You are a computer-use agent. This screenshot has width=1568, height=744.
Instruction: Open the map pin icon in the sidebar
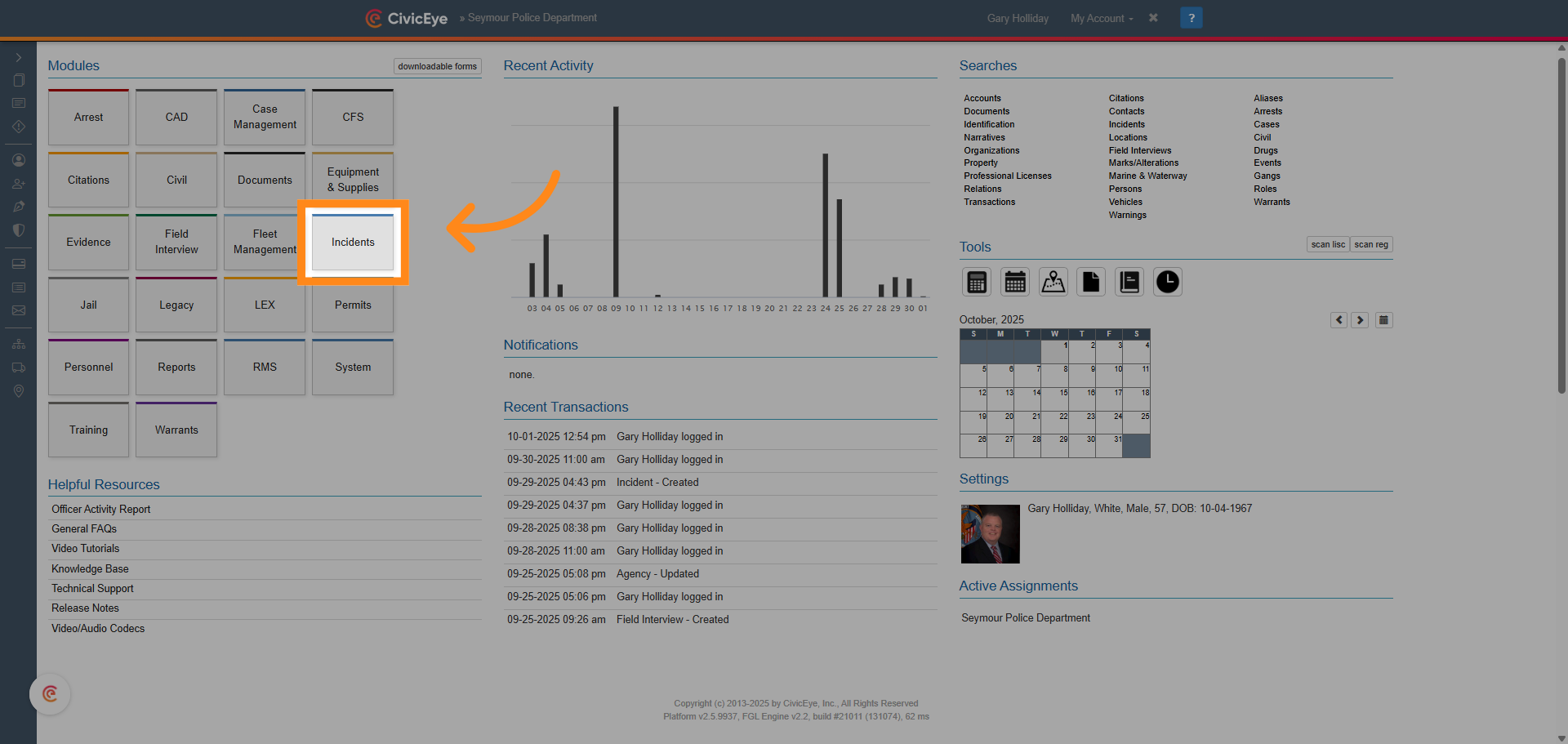click(x=18, y=391)
